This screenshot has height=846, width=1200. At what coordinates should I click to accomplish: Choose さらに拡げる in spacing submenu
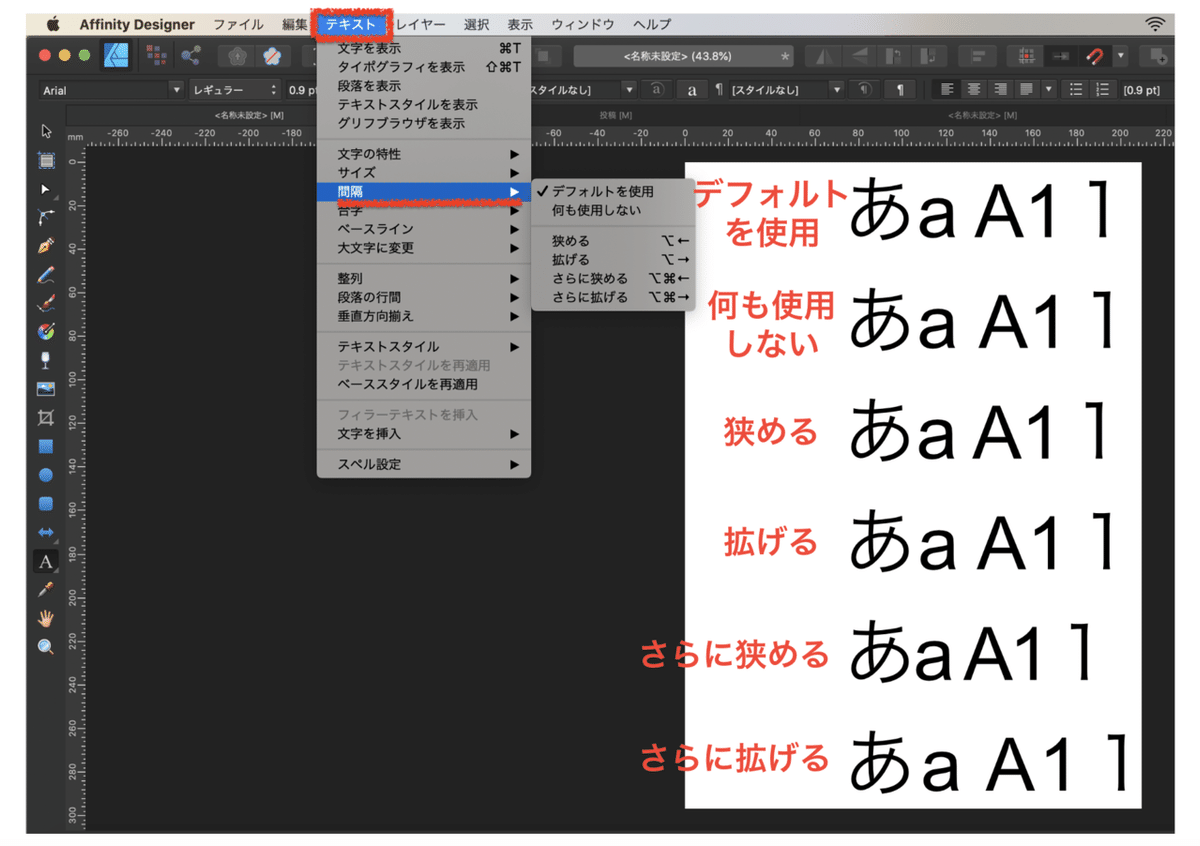(x=613, y=297)
